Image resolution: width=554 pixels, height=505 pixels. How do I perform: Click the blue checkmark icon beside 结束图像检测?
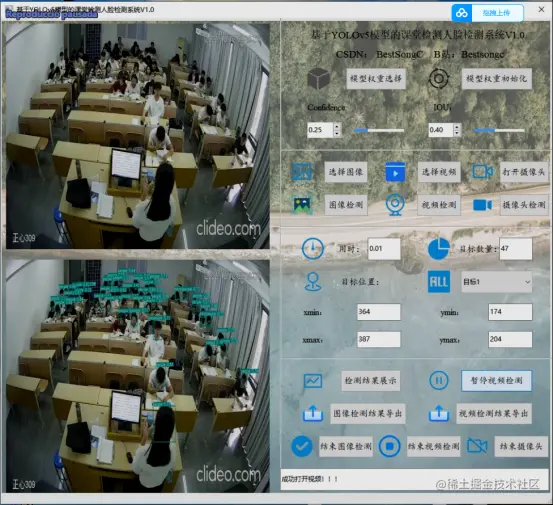(x=301, y=446)
